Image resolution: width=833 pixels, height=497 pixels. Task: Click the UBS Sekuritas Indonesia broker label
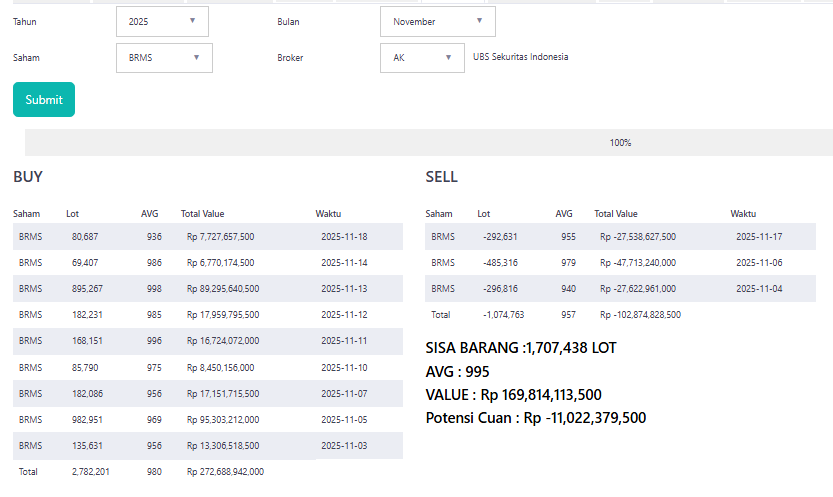point(520,57)
